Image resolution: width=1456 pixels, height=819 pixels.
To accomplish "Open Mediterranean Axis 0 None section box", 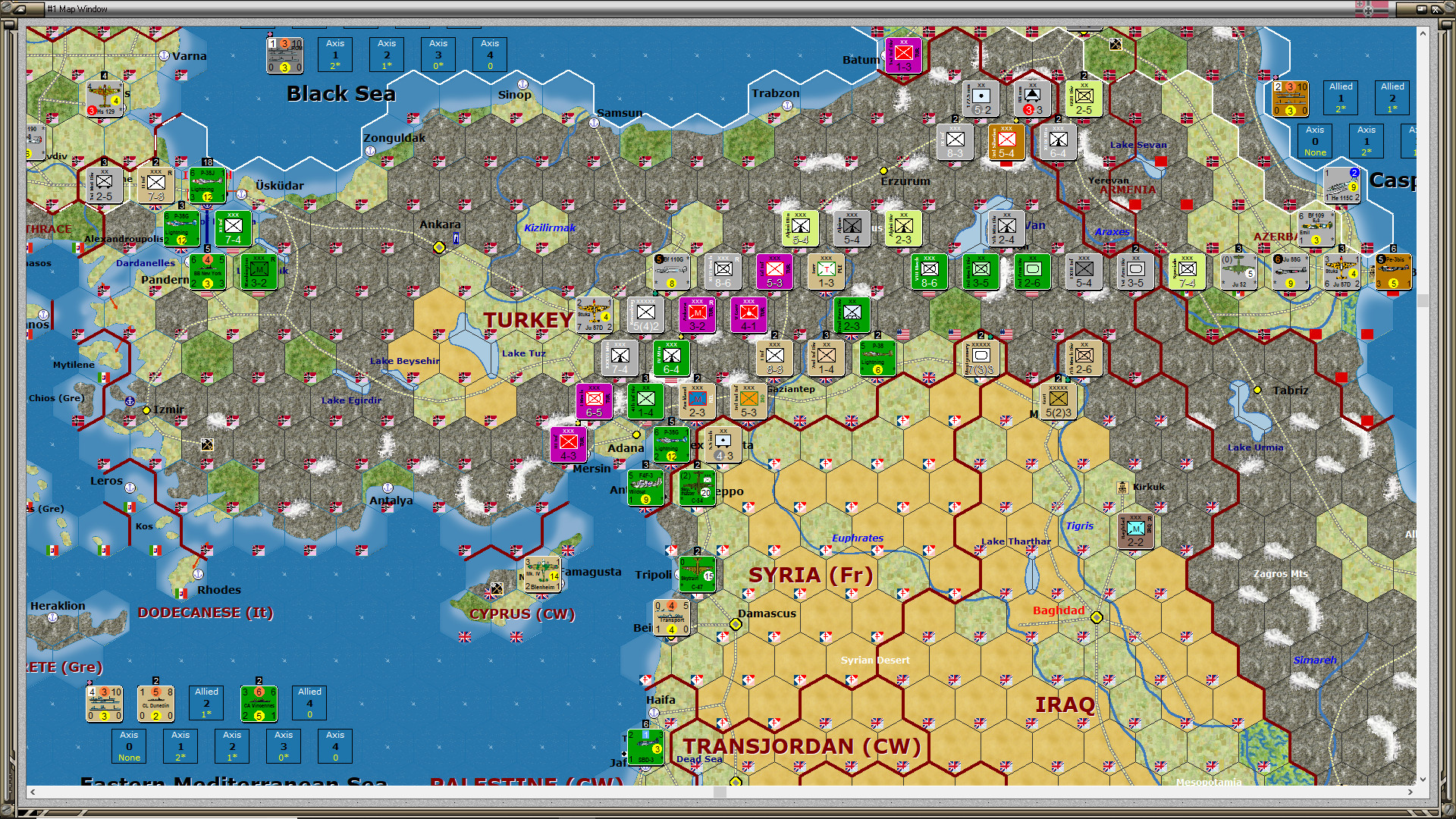I will coord(129,746).
